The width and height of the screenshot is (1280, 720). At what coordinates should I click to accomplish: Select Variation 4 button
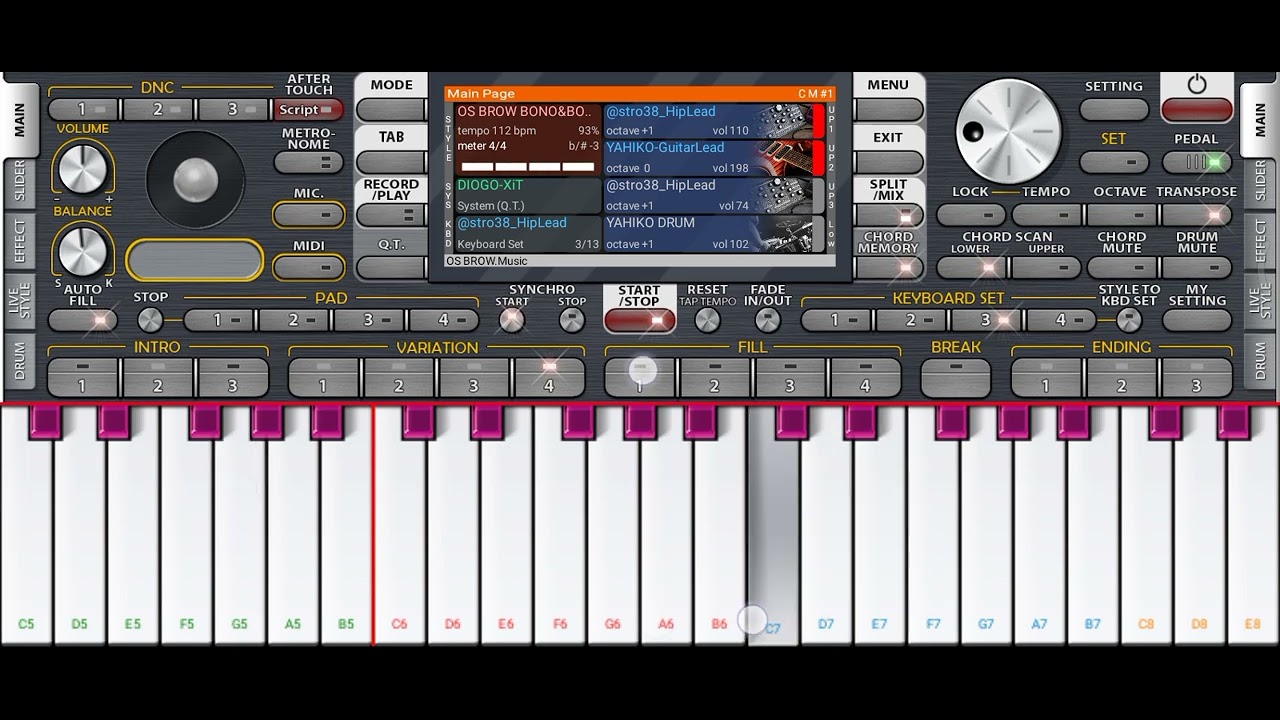tap(549, 377)
